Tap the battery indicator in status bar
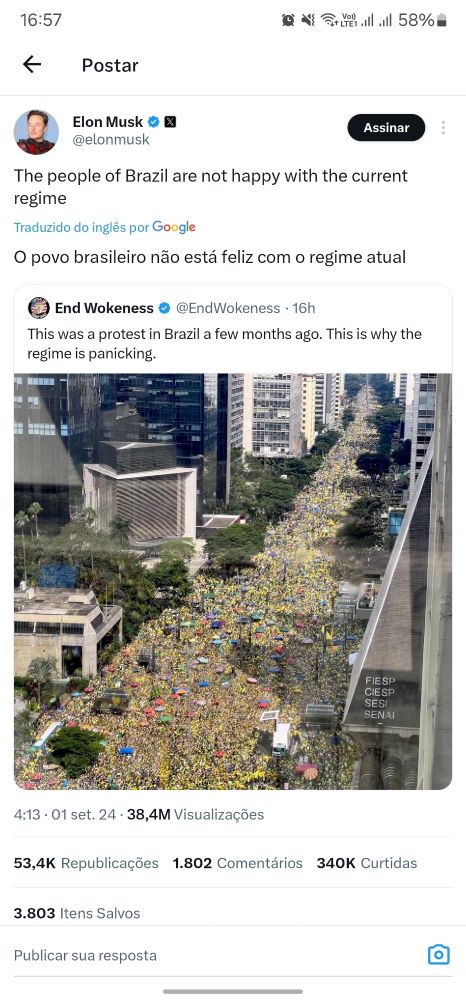466x1000 pixels. pyautogui.click(x=442, y=20)
